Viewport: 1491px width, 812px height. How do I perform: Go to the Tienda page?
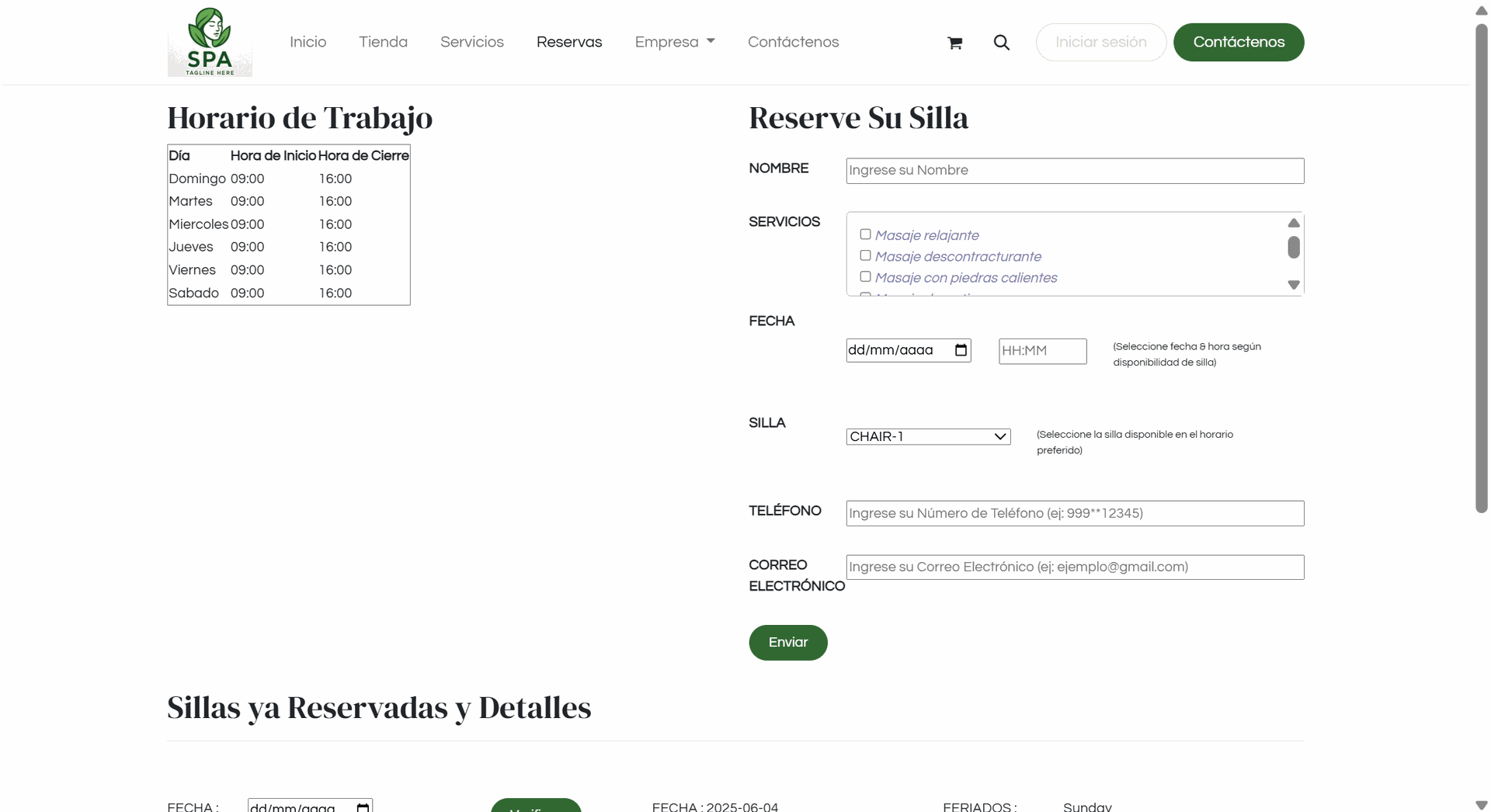tap(383, 42)
